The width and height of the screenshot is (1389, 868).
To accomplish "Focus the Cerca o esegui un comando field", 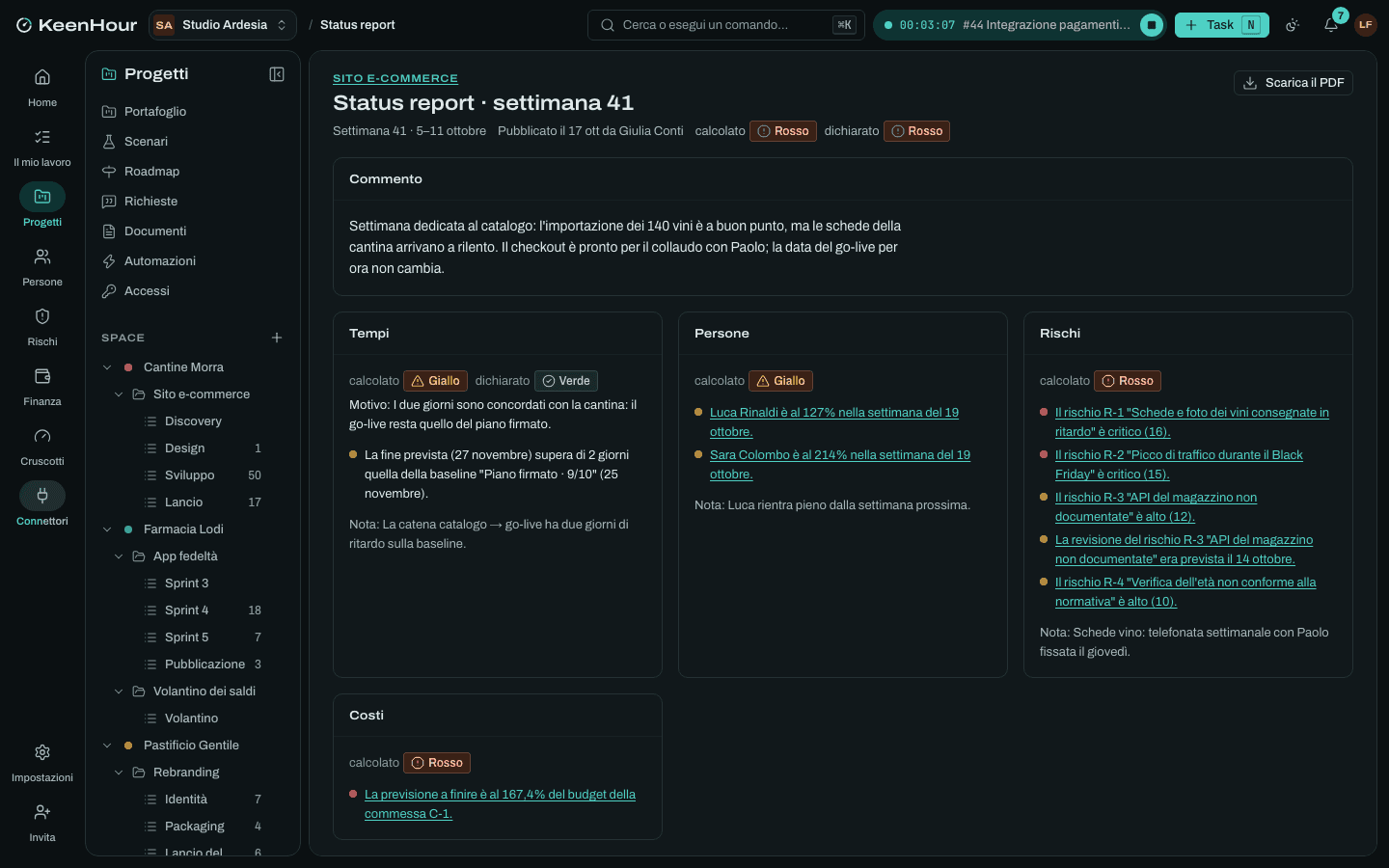I will pyautogui.click(x=726, y=25).
